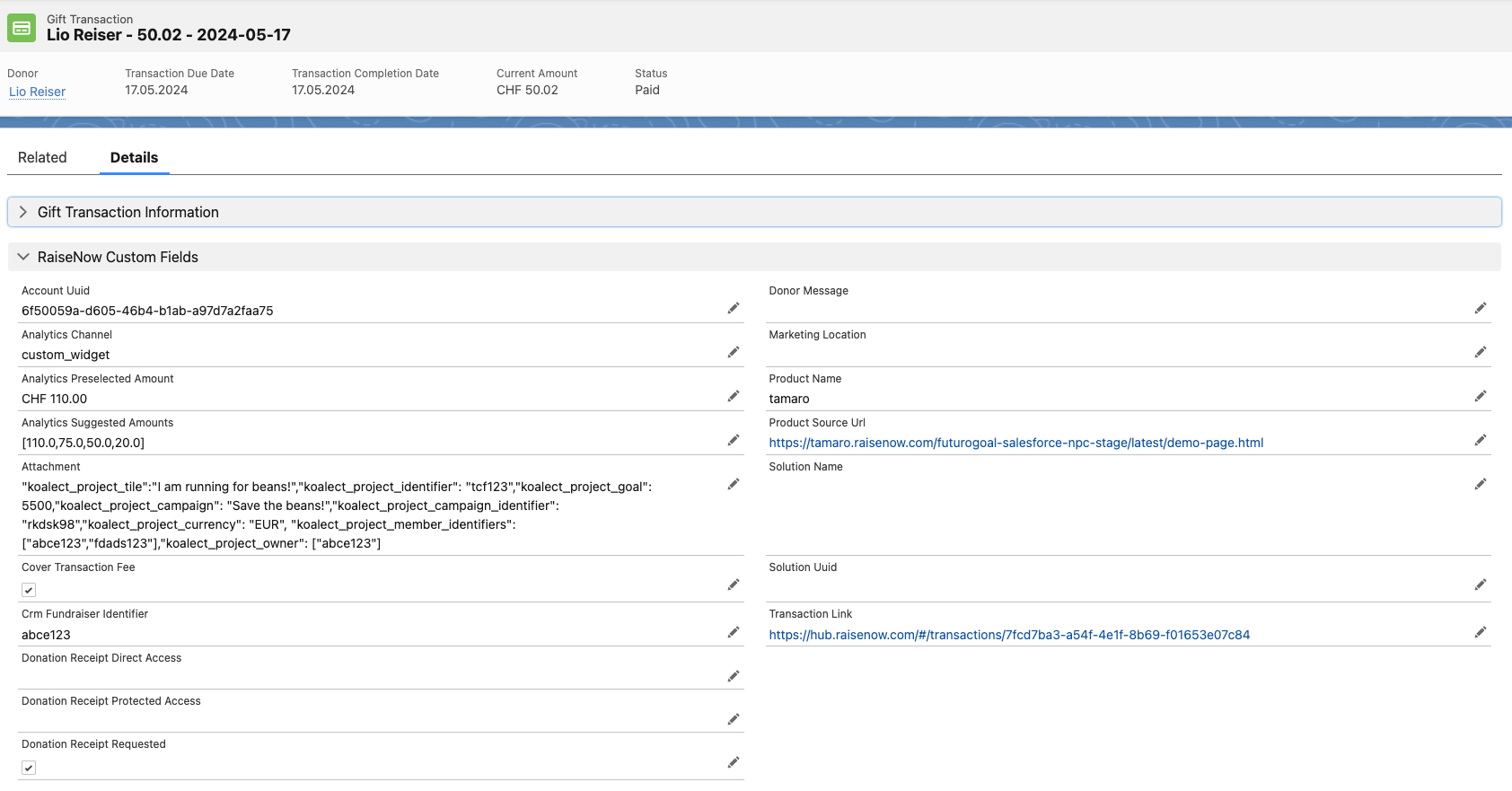Screen dimensions: 1512x791
Task: Switch to the Related tab
Action: [42, 157]
